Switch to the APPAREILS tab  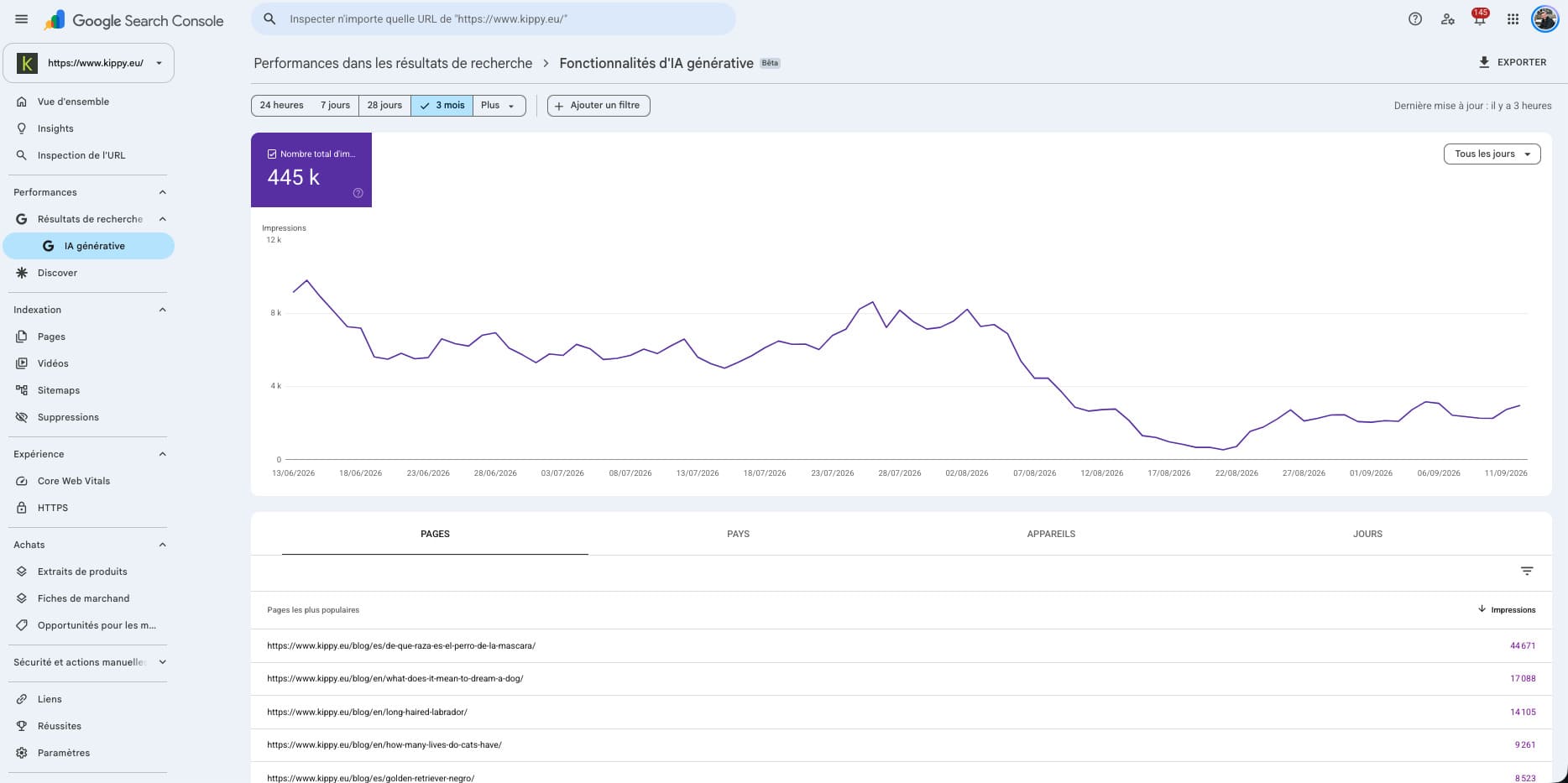[x=1051, y=534]
